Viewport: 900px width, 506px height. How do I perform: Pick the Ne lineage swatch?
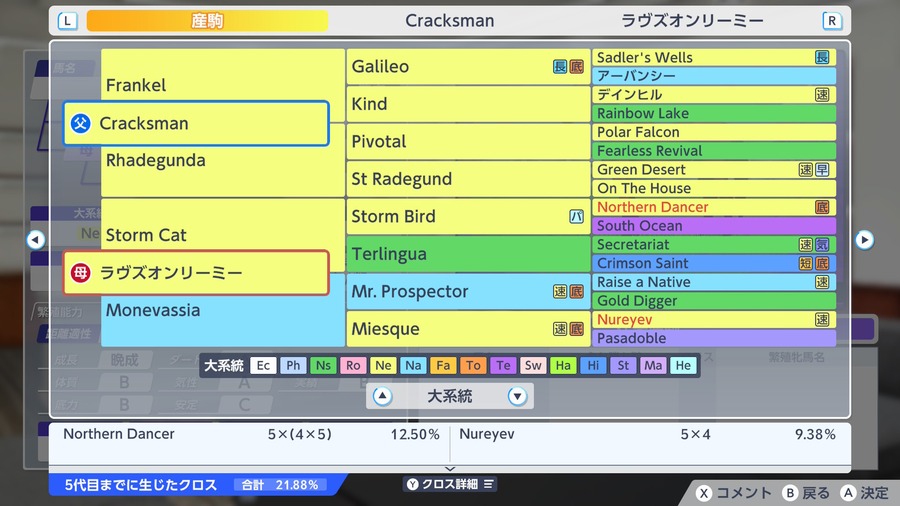point(383,365)
